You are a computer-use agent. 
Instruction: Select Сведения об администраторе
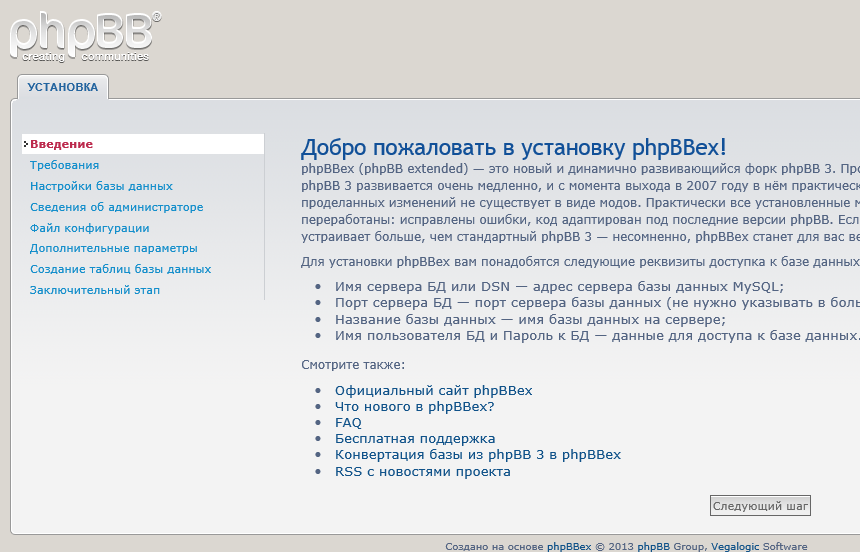(x=116, y=207)
